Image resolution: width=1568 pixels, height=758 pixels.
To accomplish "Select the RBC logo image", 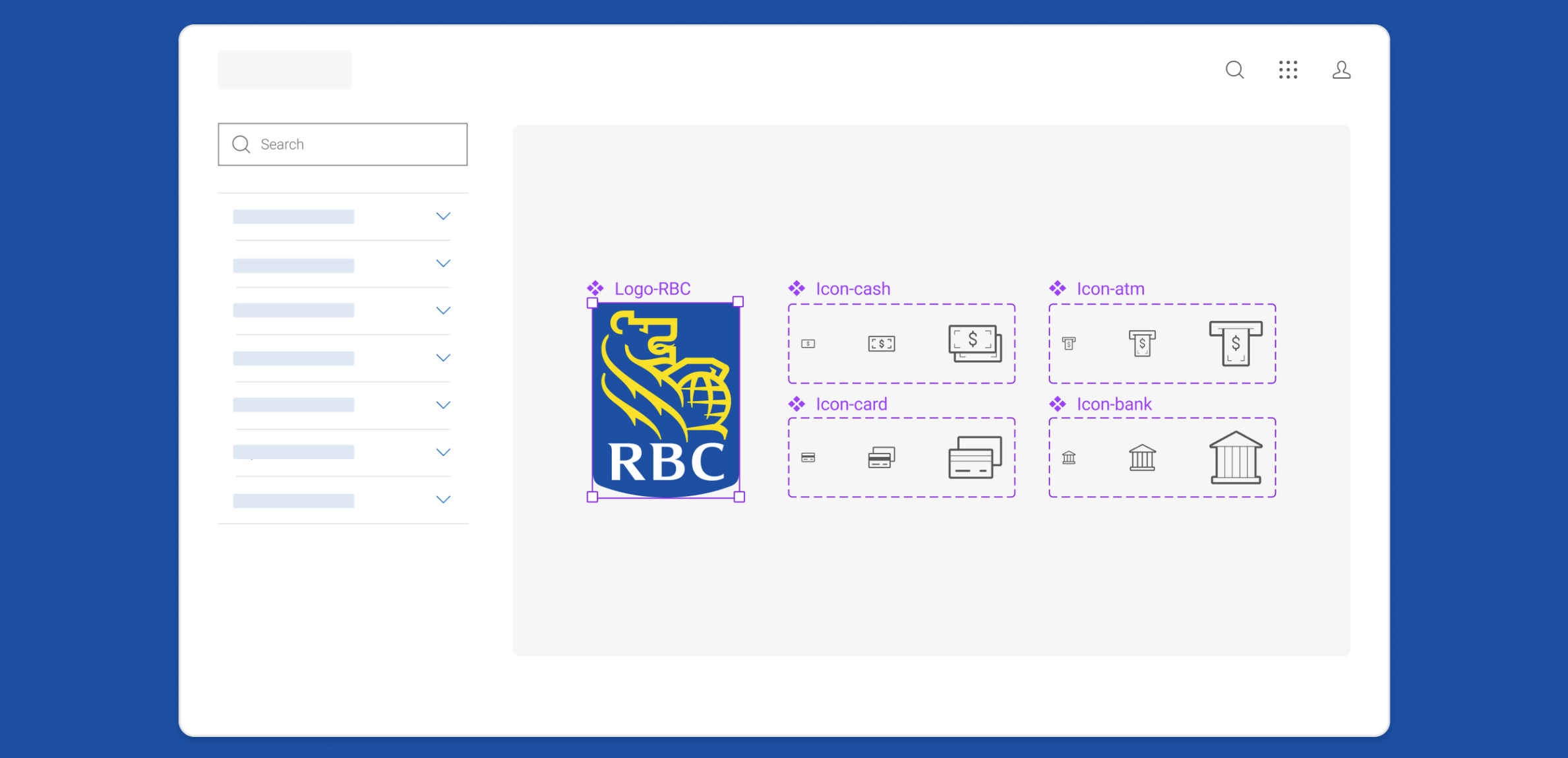I will pyautogui.click(x=665, y=400).
